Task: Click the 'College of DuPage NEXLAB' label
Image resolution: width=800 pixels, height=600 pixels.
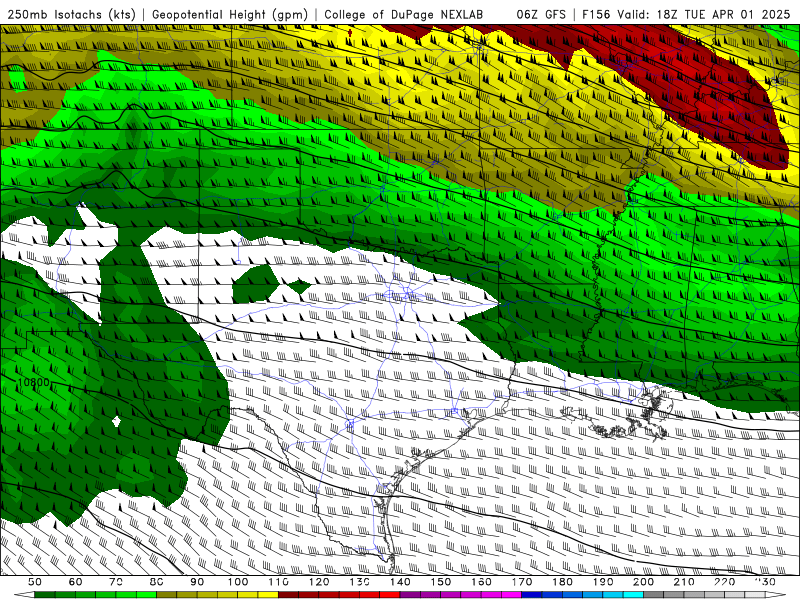Action: (x=404, y=15)
